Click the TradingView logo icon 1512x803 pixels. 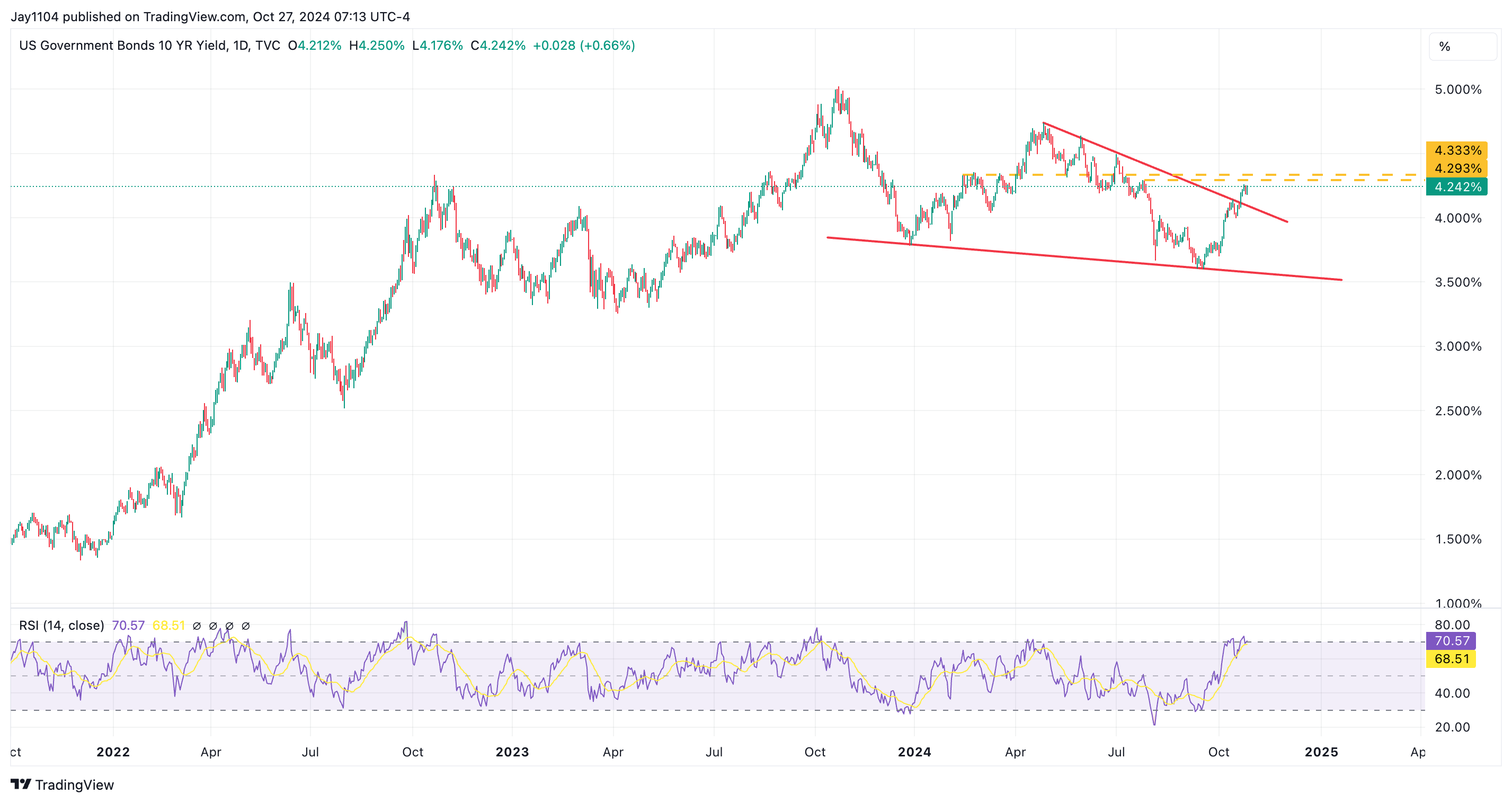coord(21,784)
